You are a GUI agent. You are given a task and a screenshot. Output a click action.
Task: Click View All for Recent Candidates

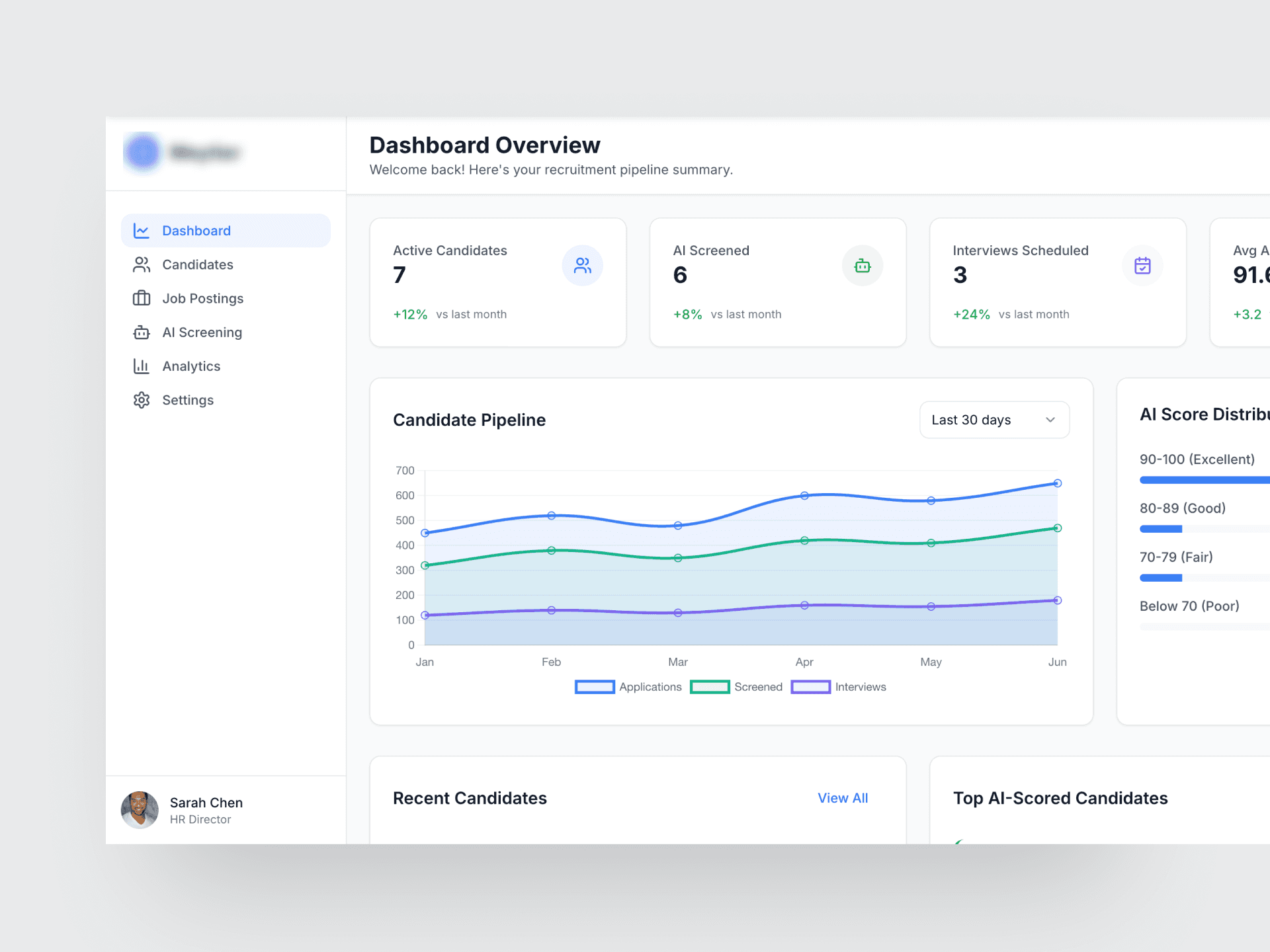coord(842,798)
